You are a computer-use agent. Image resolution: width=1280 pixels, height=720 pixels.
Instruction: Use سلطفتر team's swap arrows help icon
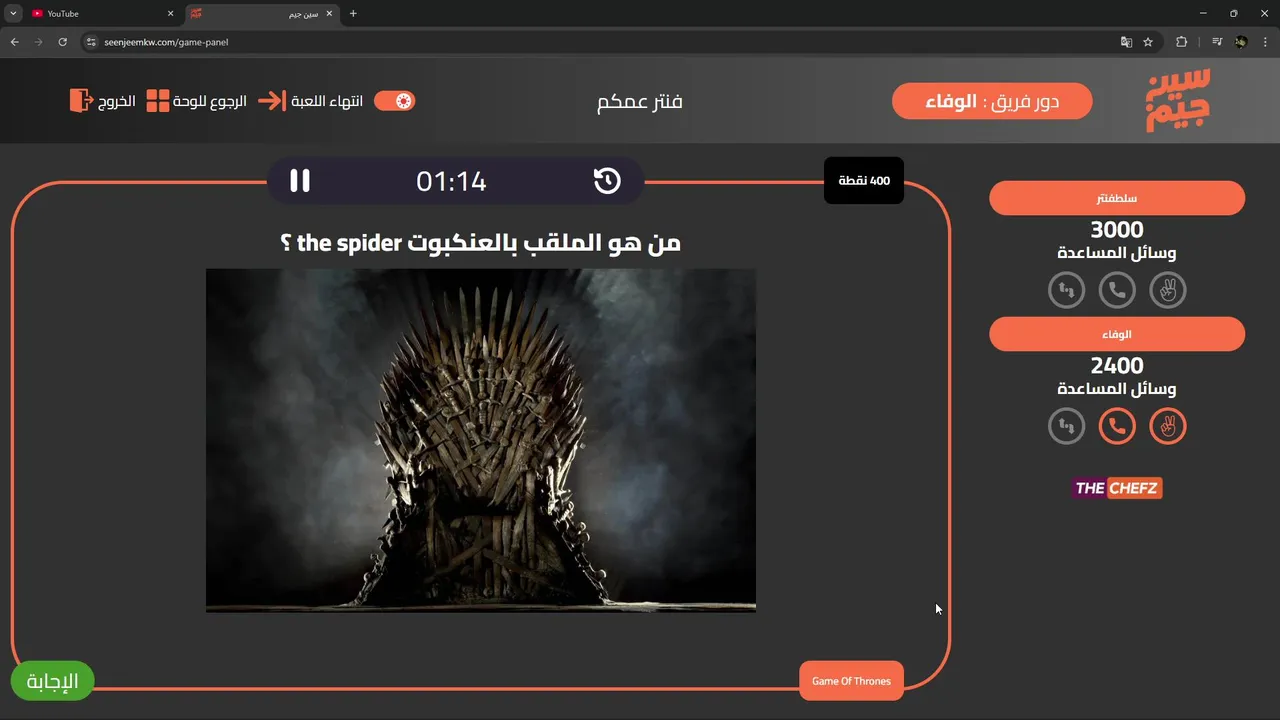click(1066, 291)
